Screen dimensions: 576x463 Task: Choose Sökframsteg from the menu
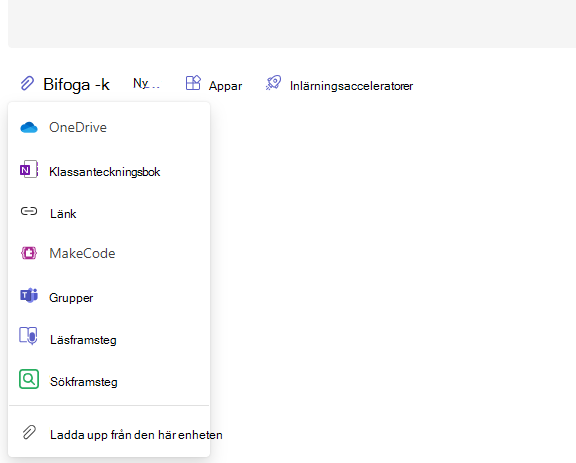pyautogui.click(x=109, y=381)
